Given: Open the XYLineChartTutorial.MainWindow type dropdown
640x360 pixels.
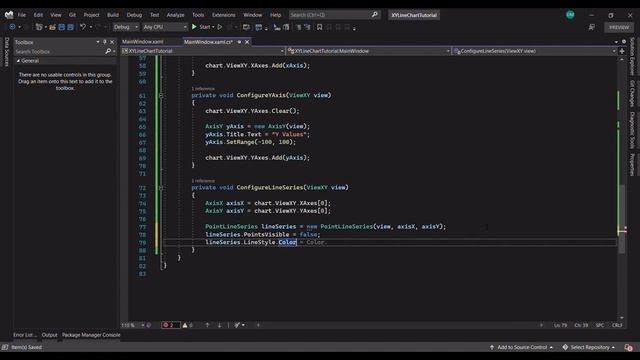Looking at the screenshot, I should click(368, 51).
